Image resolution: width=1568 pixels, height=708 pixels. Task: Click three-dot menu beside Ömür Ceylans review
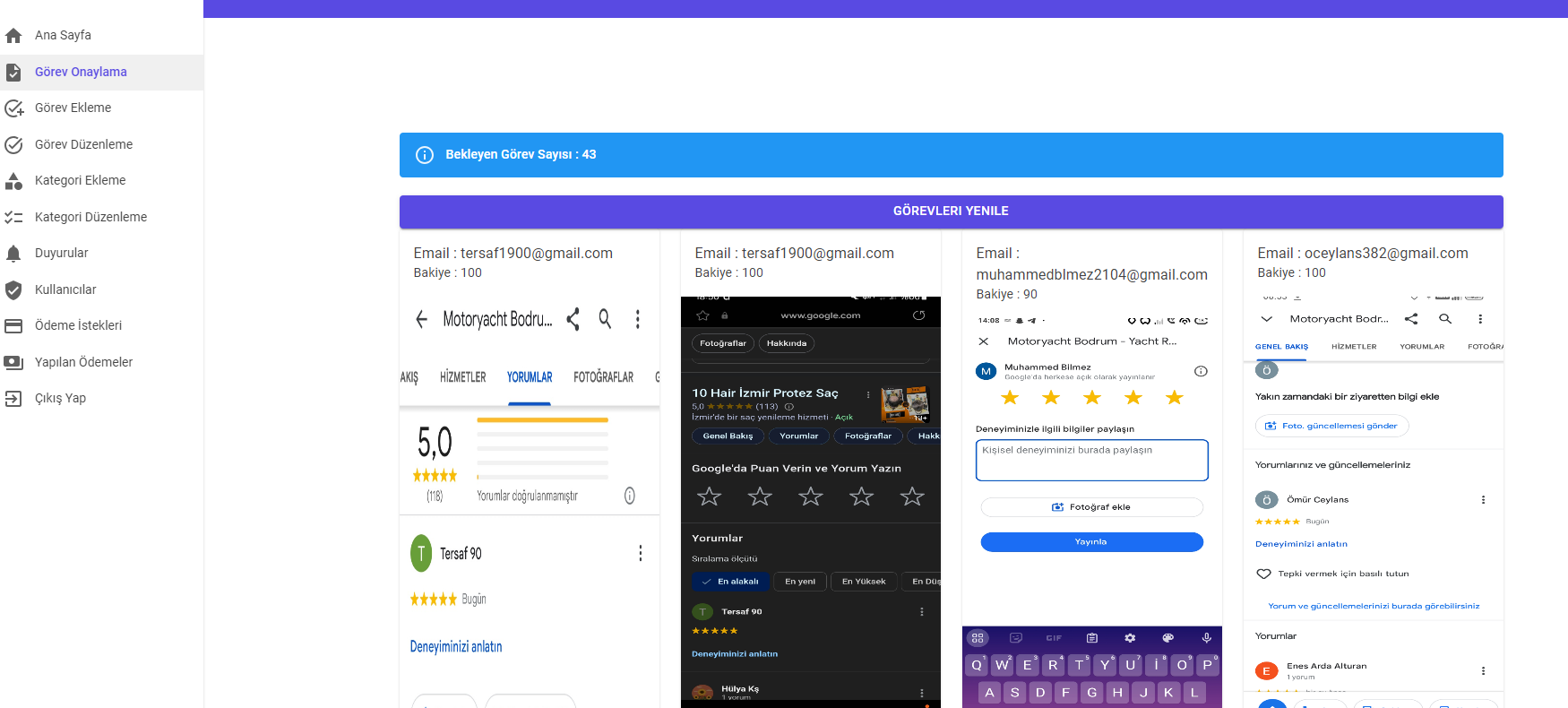click(1484, 500)
